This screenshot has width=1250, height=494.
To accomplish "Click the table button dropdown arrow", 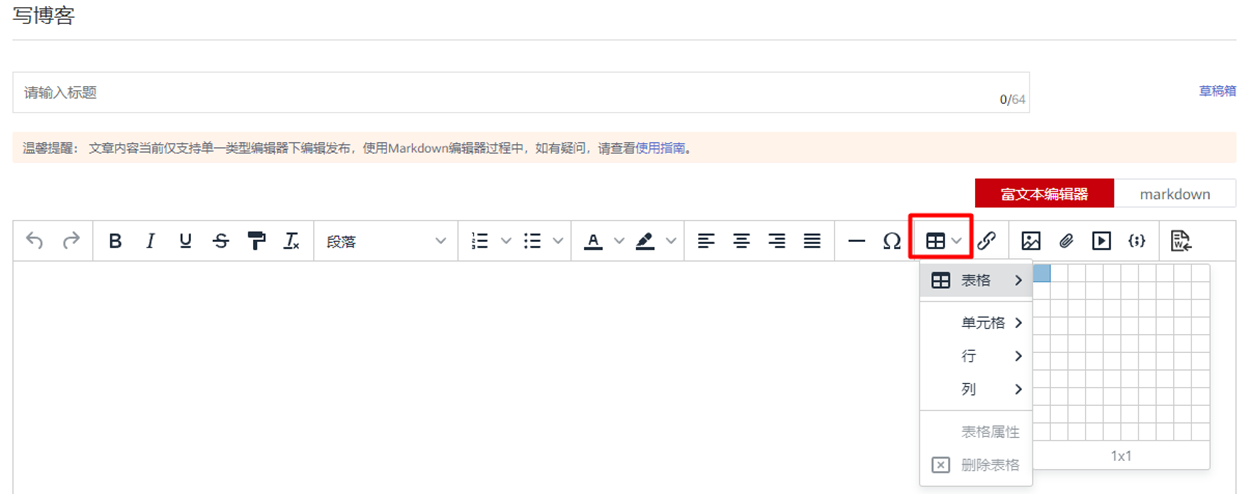I will click(957, 241).
